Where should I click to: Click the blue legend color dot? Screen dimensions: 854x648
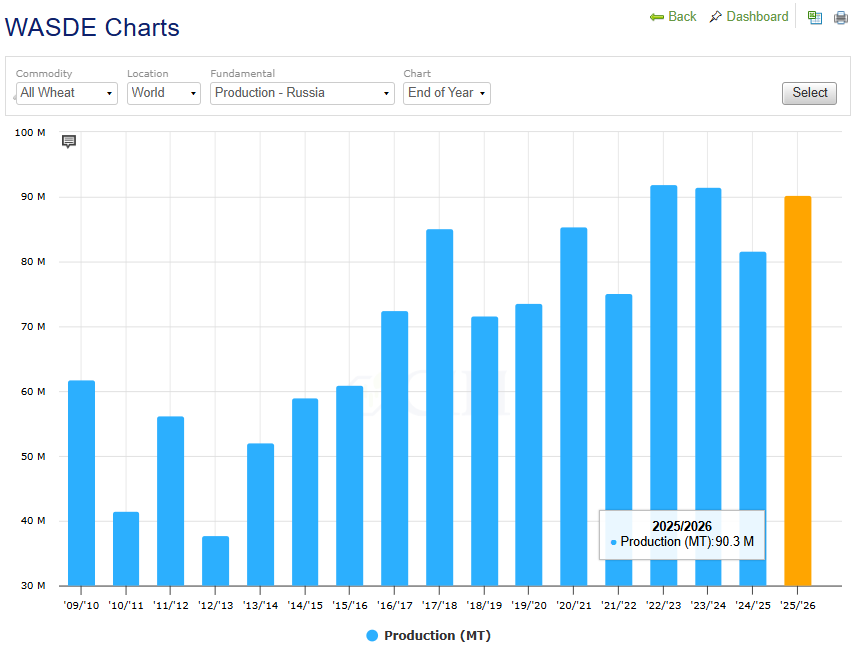point(372,636)
